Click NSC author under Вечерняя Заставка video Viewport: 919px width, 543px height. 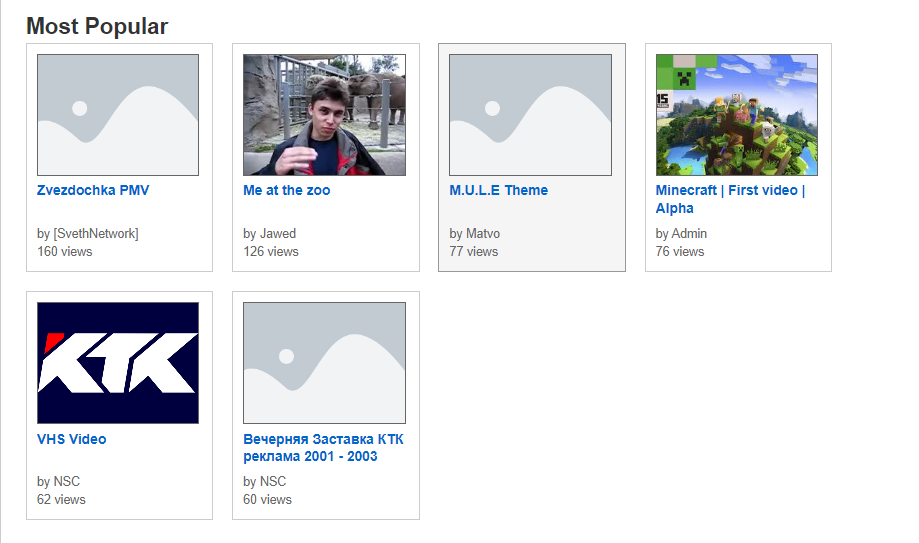273,482
